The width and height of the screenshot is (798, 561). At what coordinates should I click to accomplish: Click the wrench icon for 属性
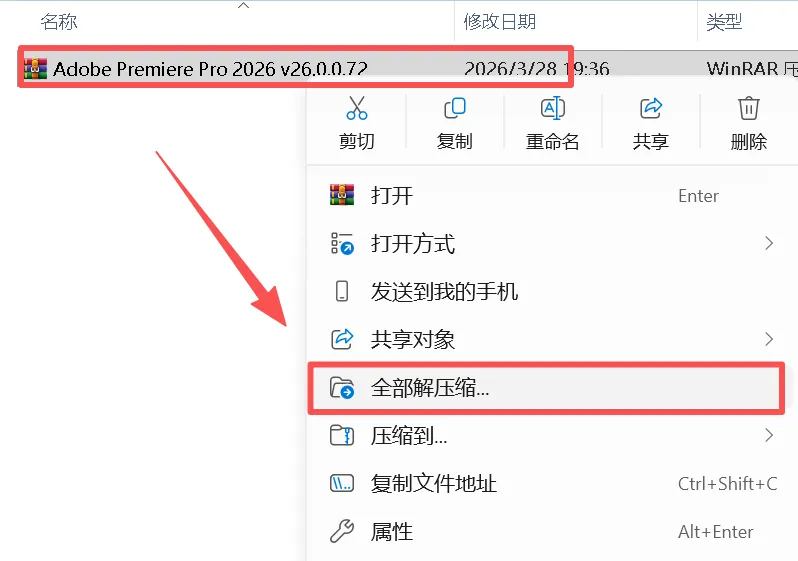click(341, 531)
